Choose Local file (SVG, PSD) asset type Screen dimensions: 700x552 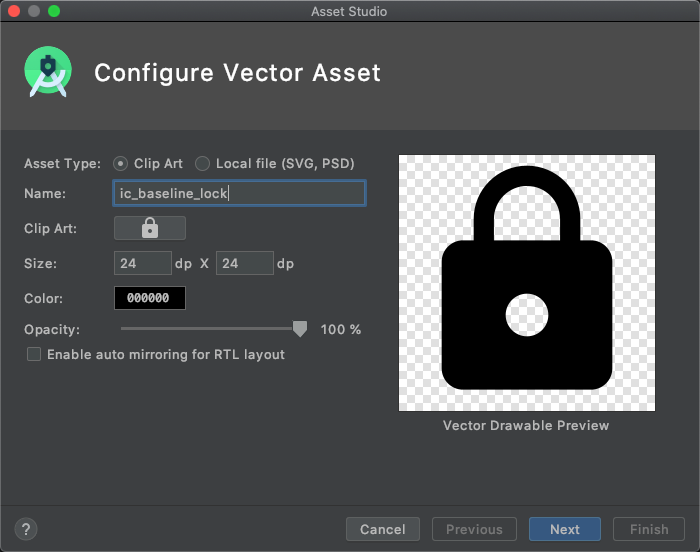coord(203,163)
